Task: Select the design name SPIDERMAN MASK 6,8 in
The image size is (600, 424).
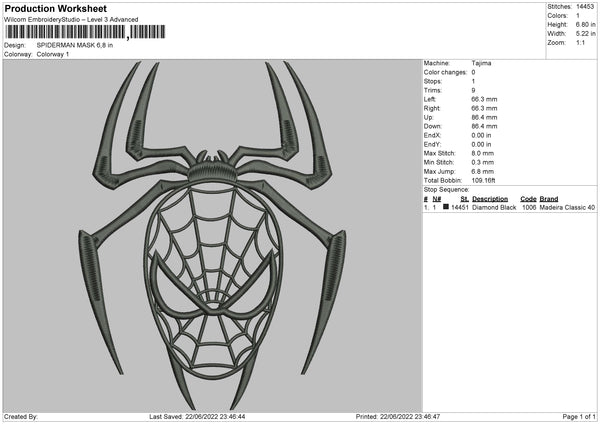Action: (x=75, y=45)
